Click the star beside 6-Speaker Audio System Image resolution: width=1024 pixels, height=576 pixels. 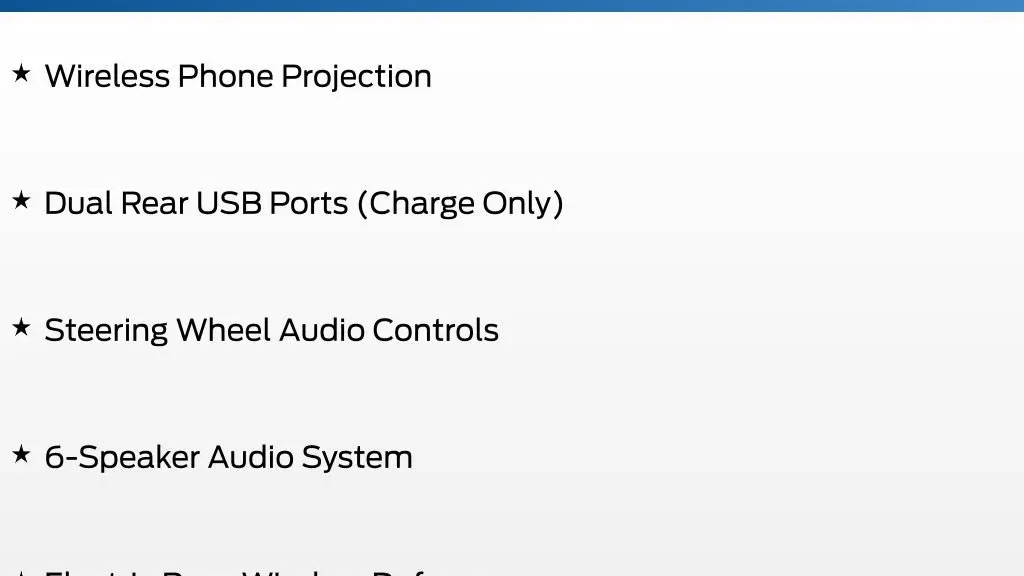pos(21,453)
